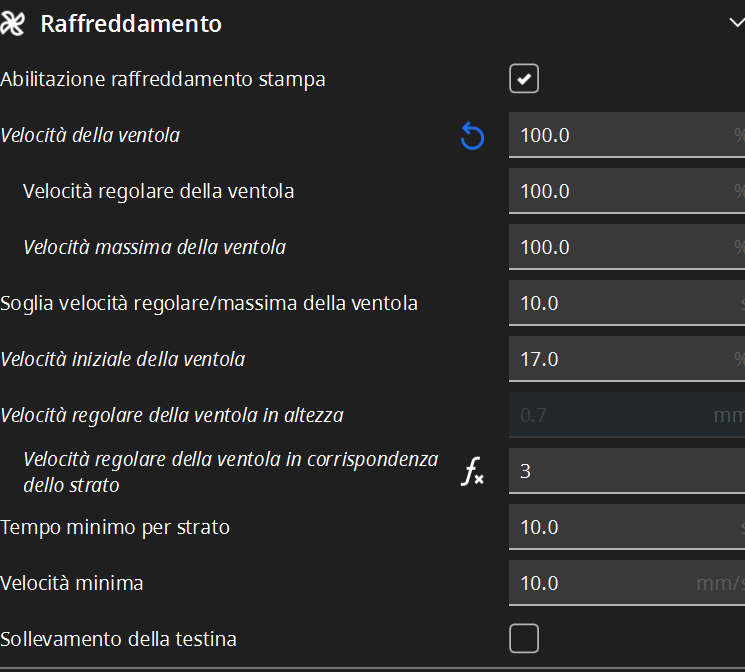Click the Abilitazione raffreddamento stampa label
Viewport: 745px width, 672px height.
coord(163,79)
